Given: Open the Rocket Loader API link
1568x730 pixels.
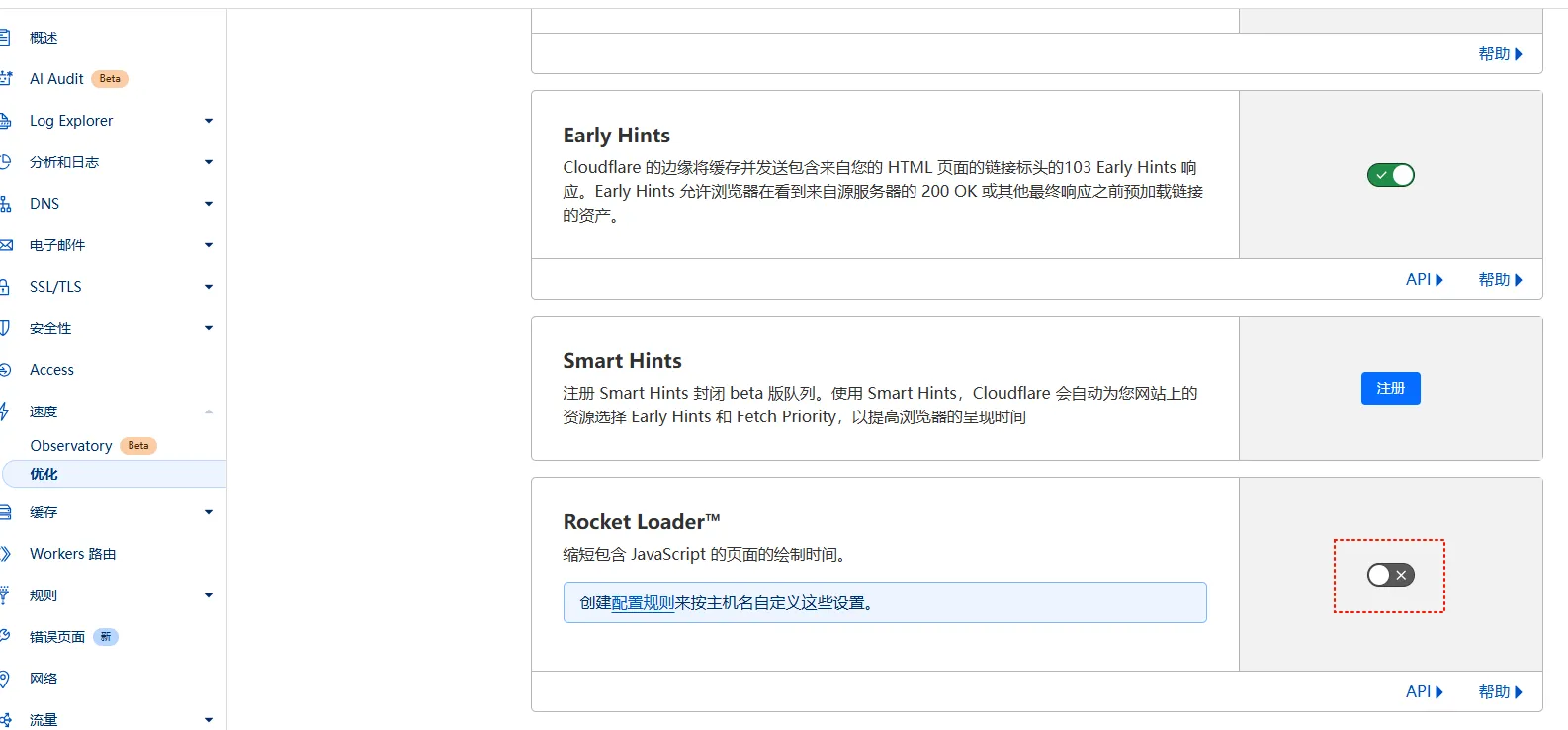Looking at the screenshot, I should coord(1425,692).
